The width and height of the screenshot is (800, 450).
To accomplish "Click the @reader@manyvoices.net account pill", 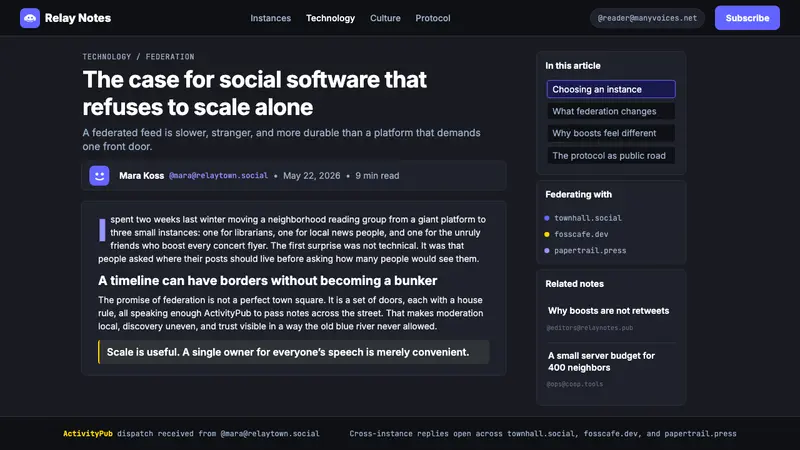I will point(647,18).
